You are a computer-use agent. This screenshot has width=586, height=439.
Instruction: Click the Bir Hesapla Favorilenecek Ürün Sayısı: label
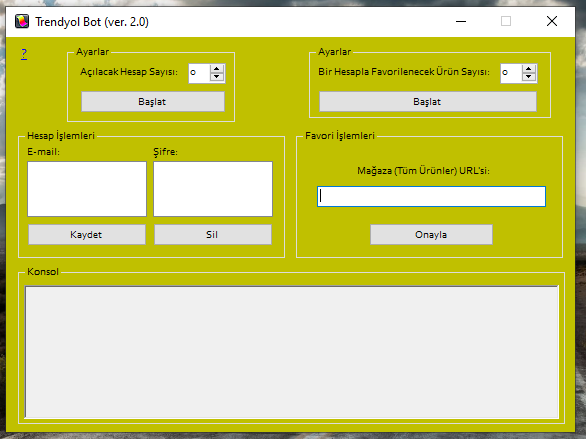[x=404, y=72]
